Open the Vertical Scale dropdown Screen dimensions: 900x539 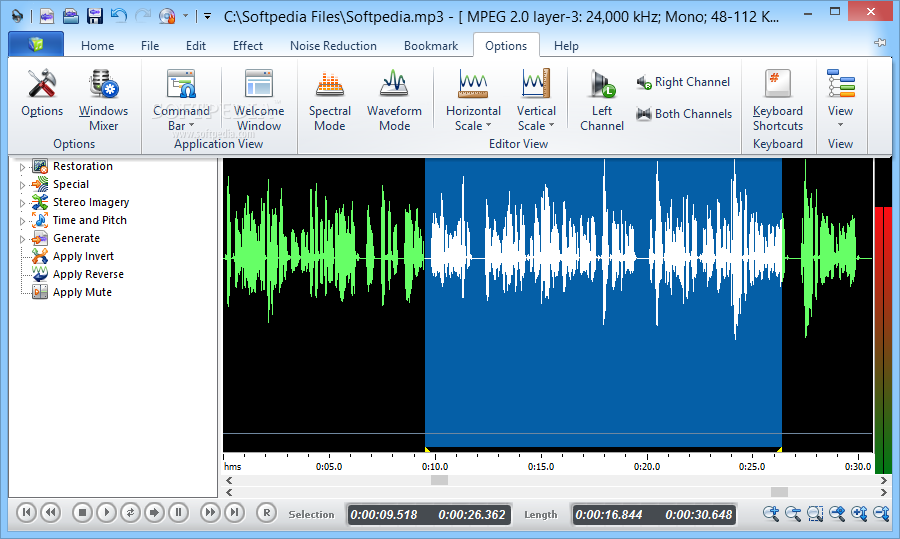[536, 100]
